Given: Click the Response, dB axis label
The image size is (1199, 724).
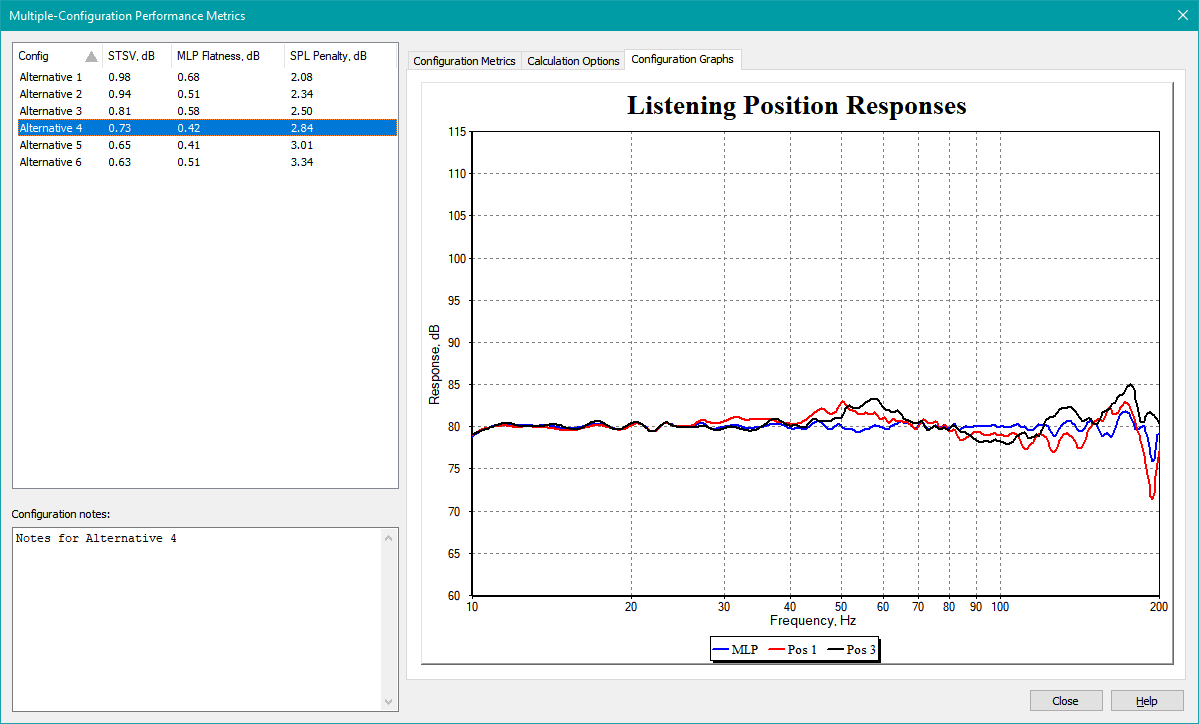Looking at the screenshot, I should pyautogui.click(x=434, y=365).
